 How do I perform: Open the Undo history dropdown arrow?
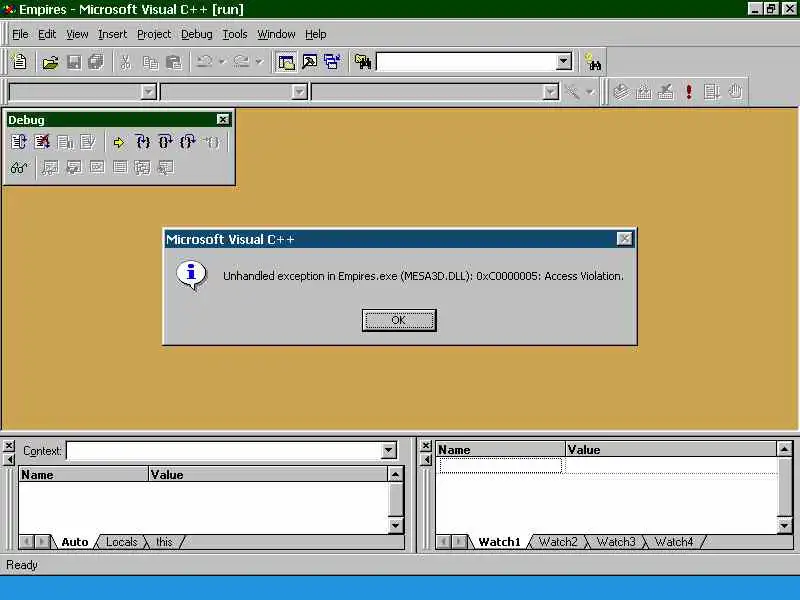[222, 62]
